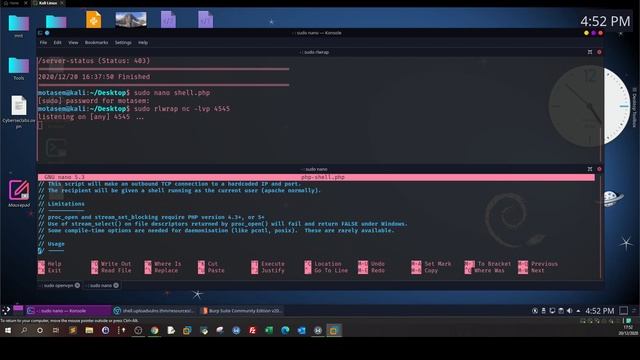Image resolution: width=640 pixels, height=360 pixels.
Task: Select the active VMware icon in the Windows taskbar
Action: coord(333,330)
